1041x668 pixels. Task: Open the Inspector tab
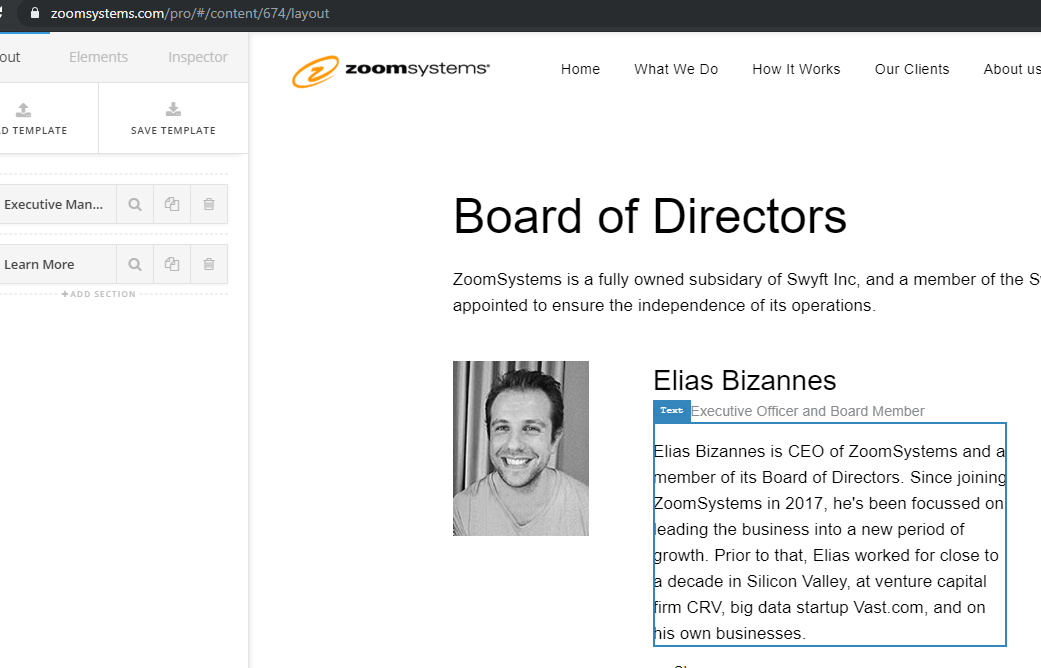[x=197, y=57]
